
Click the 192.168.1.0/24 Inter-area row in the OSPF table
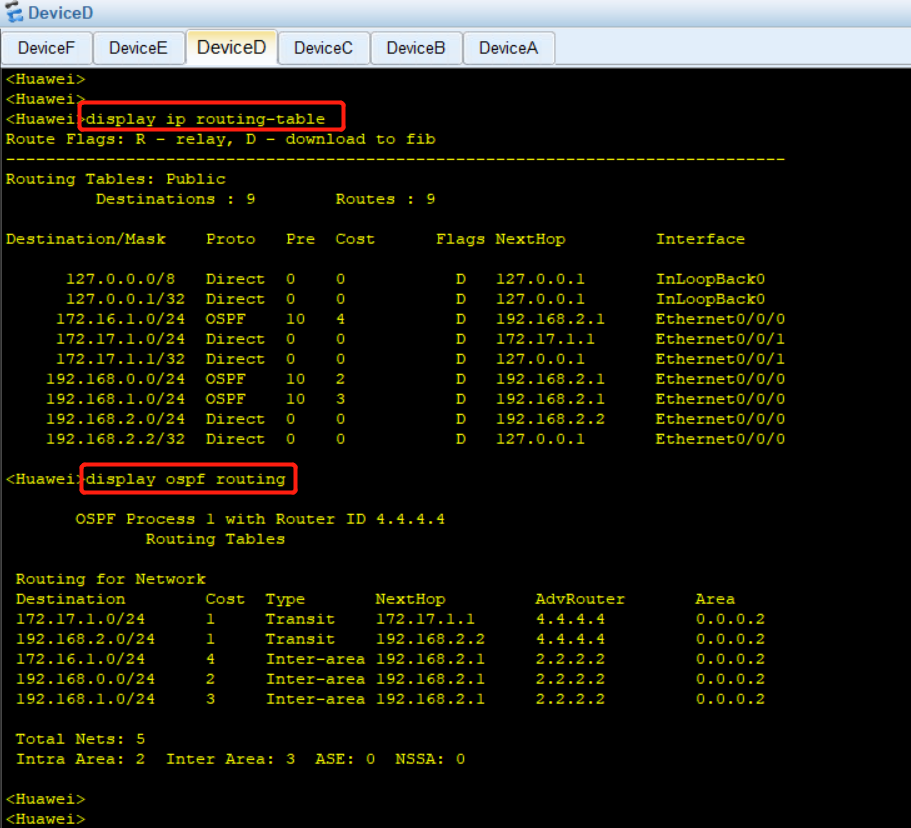[x=390, y=699]
